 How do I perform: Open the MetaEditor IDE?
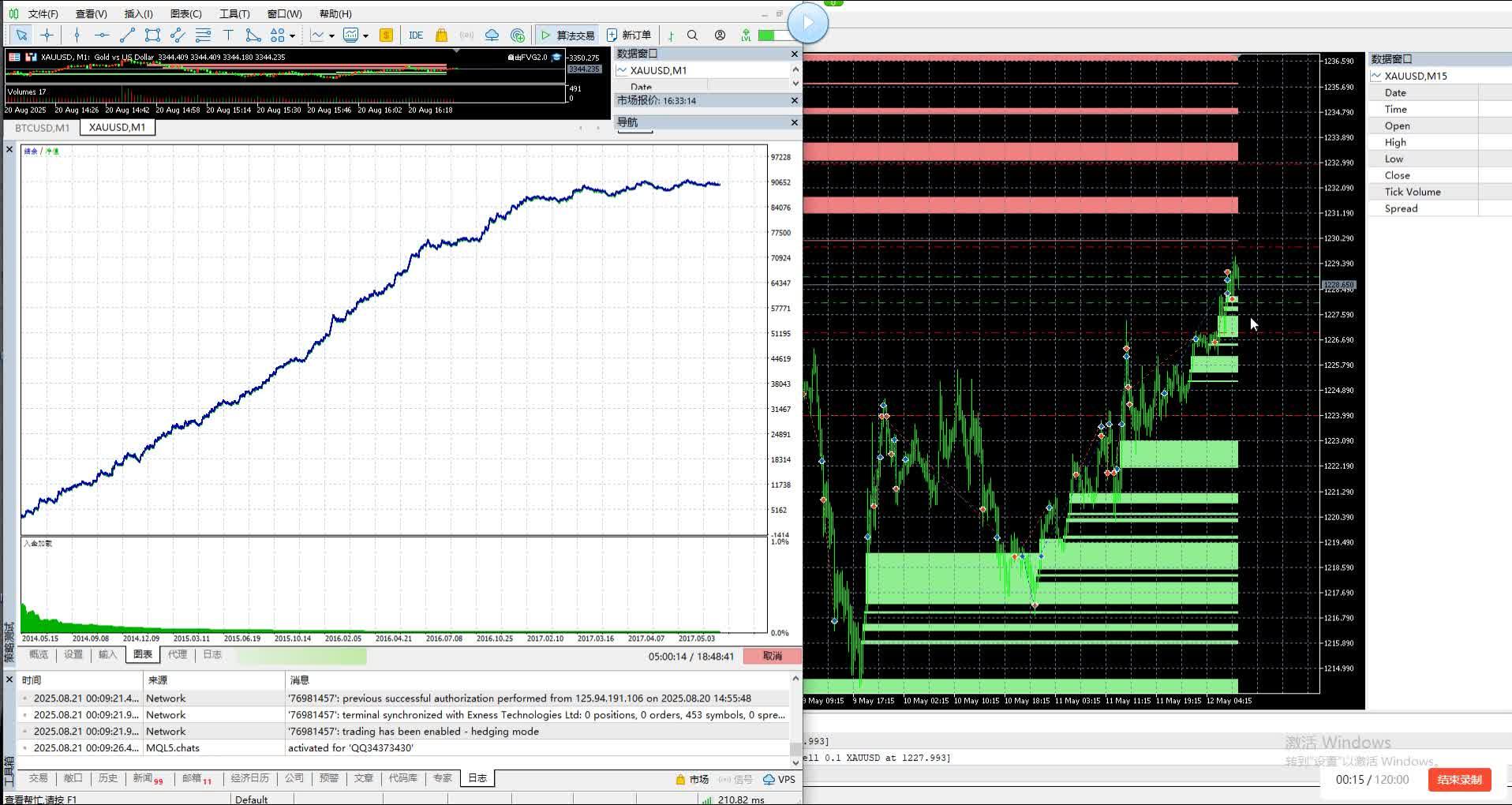(416, 35)
